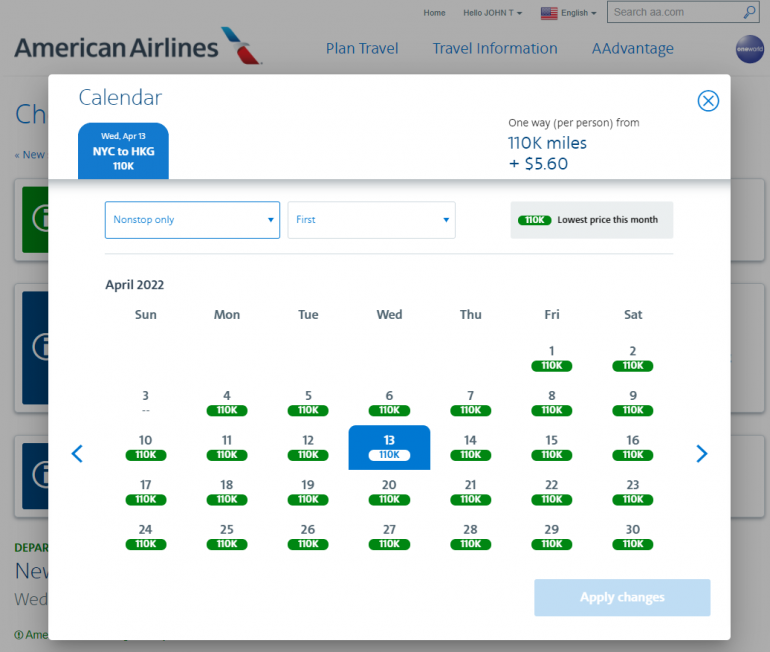This screenshot has height=652, width=770.
Task: Close the Calendar dialog with X icon
Action: pyautogui.click(x=708, y=100)
